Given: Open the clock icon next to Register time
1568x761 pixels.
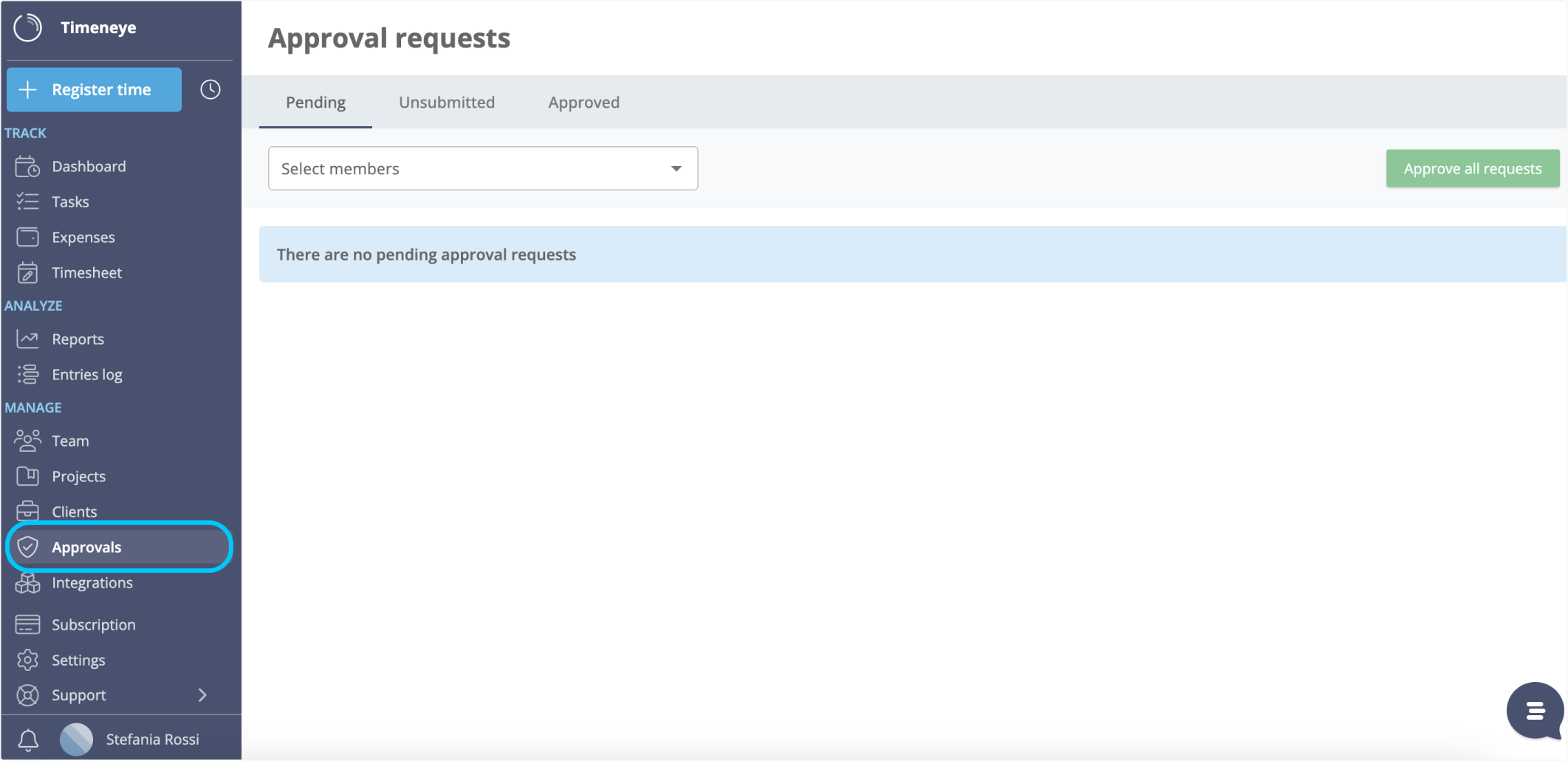Looking at the screenshot, I should point(210,89).
